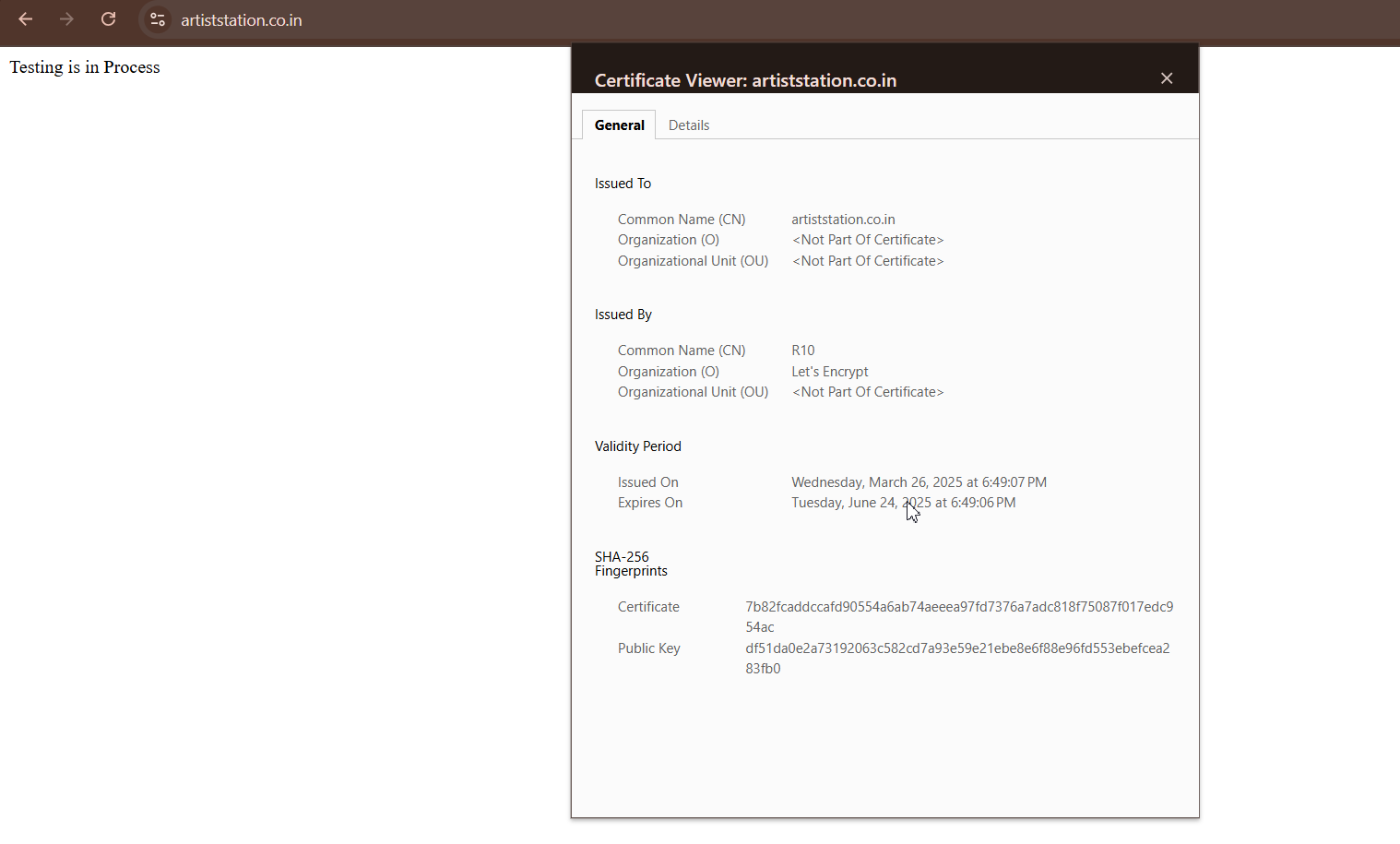Click the SHA-256 Fingerprints section heading
This screenshot has width=1400, height=844.
point(630,564)
